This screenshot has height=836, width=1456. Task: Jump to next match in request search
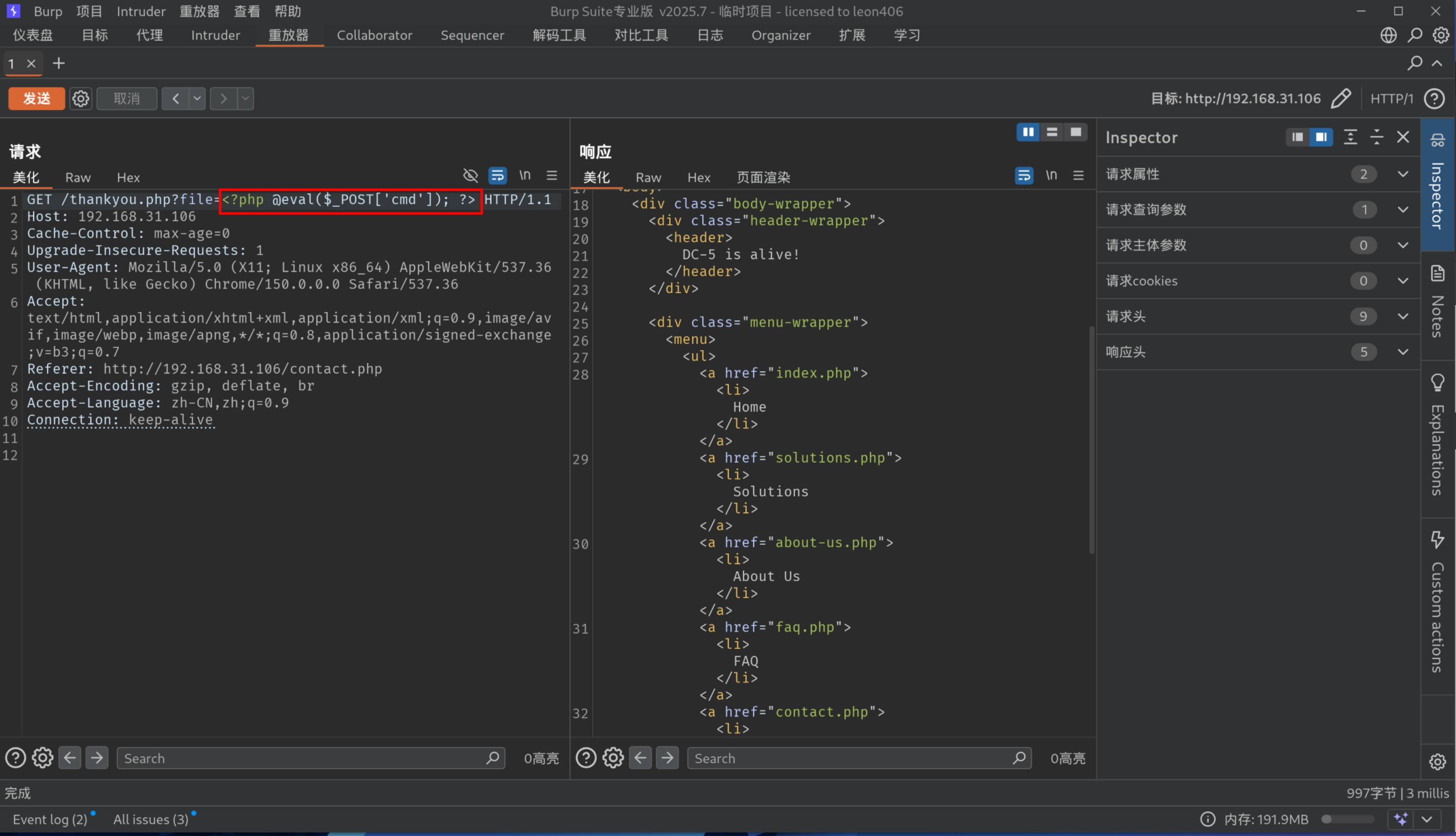(97, 758)
